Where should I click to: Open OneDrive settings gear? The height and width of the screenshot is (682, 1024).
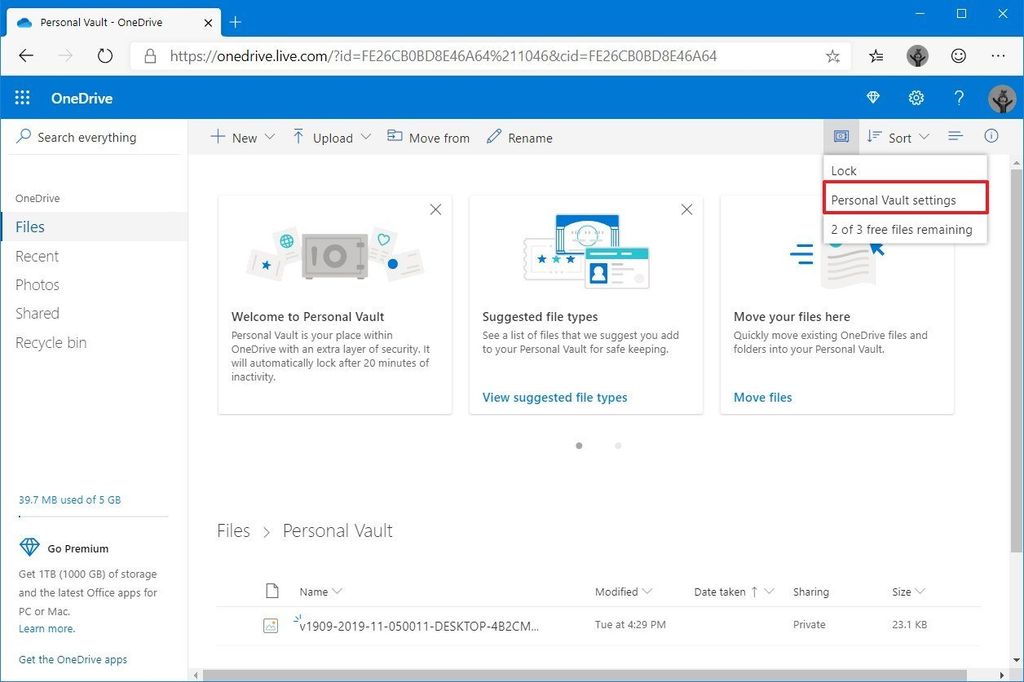click(x=916, y=98)
